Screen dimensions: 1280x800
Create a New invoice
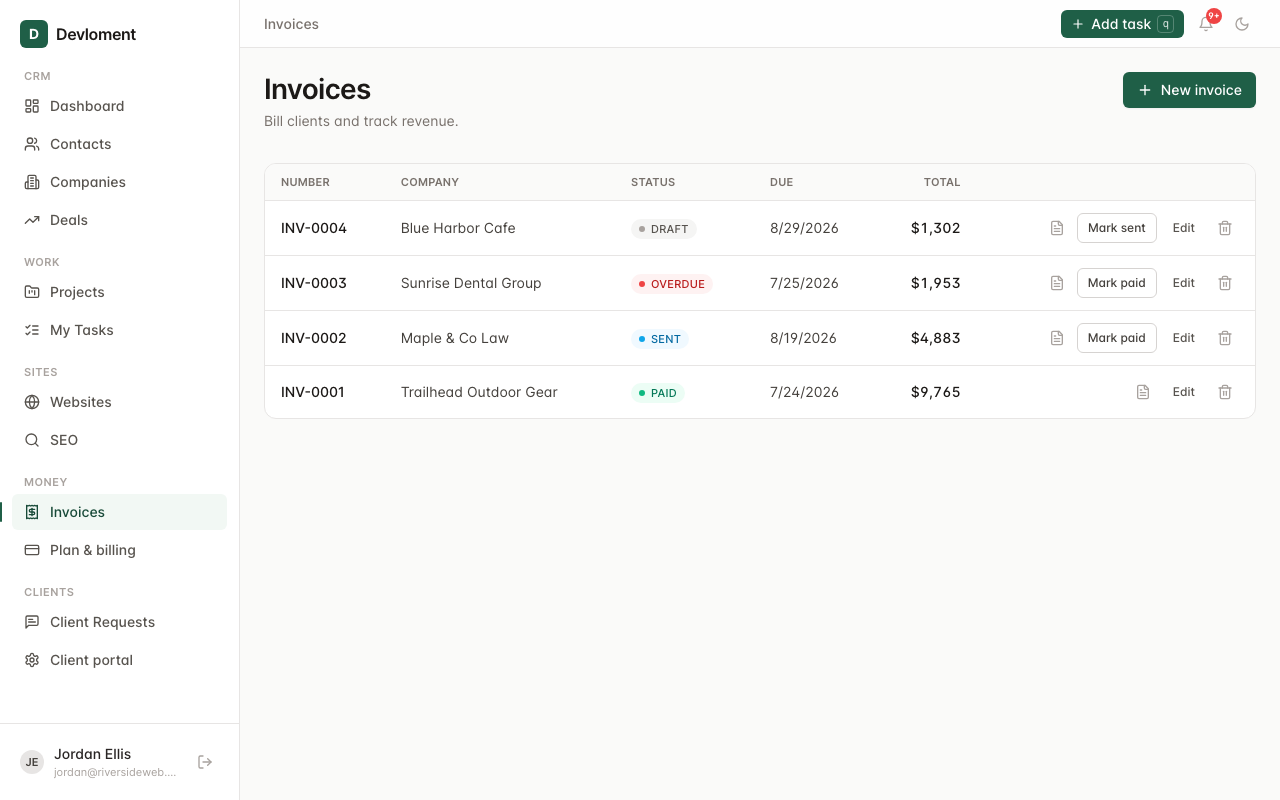(x=1189, y=90)
